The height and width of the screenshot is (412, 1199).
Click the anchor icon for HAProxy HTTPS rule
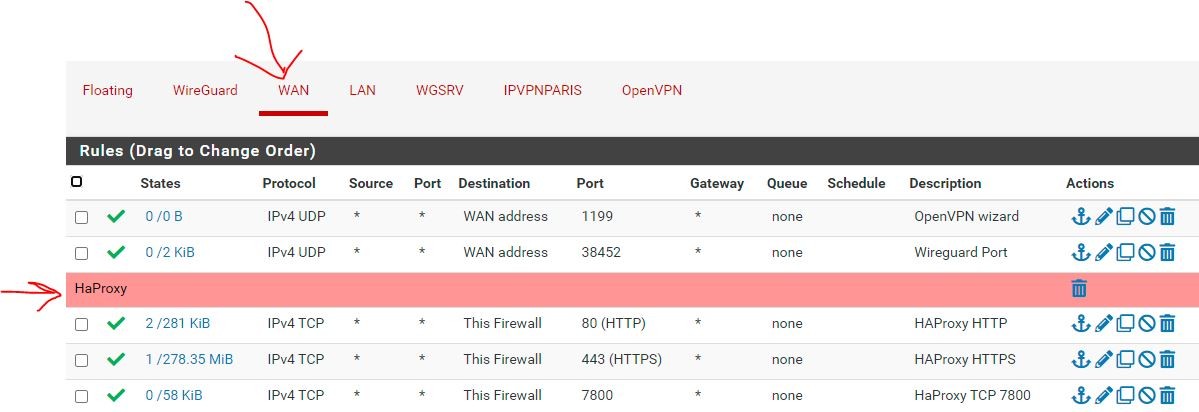coord(1080,360)
